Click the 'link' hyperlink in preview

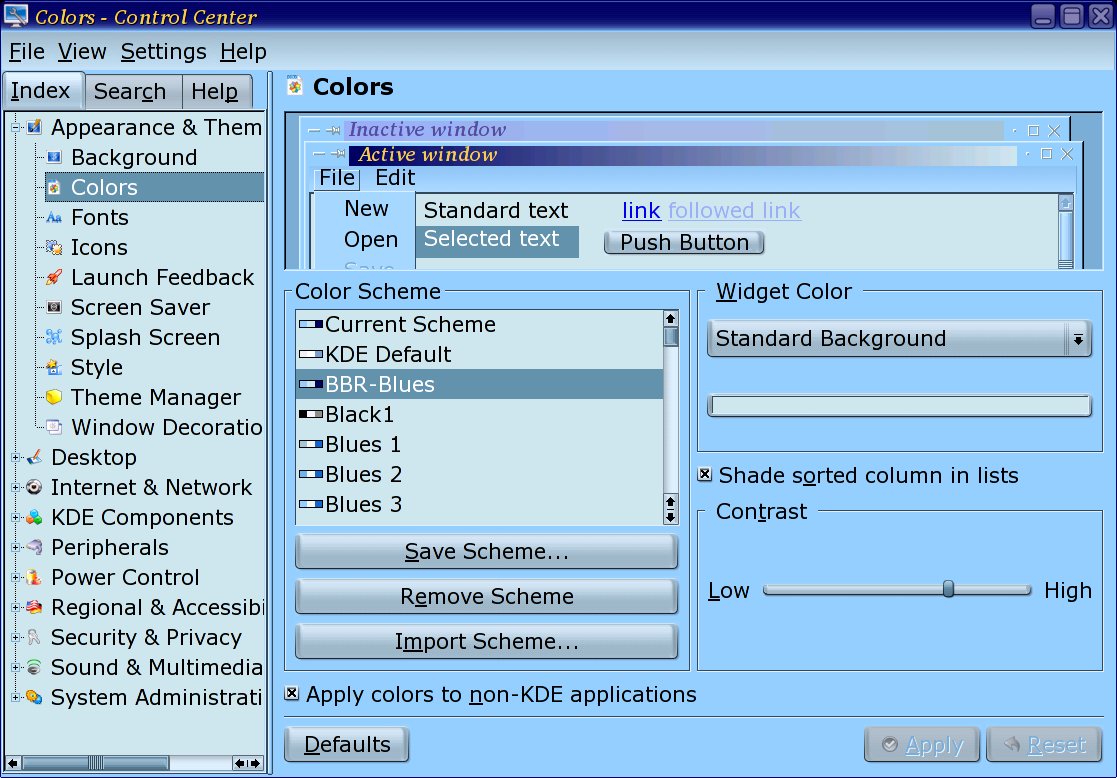641,211
